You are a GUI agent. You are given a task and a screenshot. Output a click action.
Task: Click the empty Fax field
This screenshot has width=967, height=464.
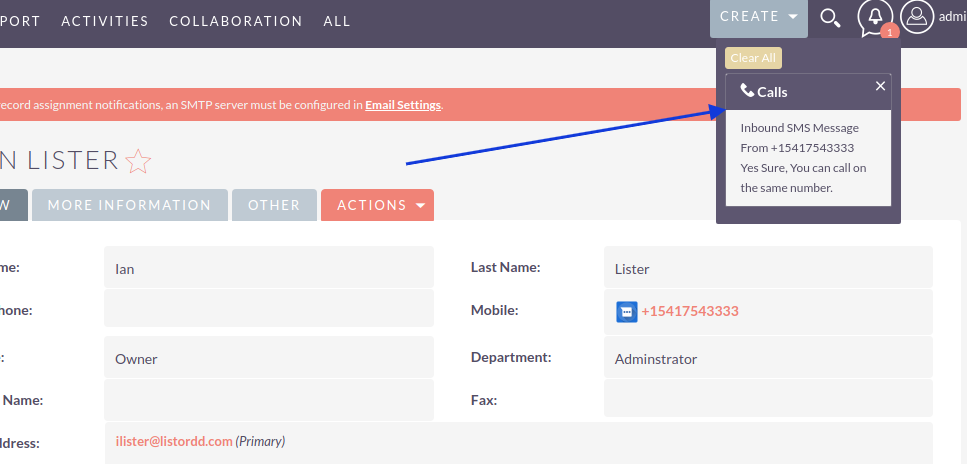click(x=768, y=399)
